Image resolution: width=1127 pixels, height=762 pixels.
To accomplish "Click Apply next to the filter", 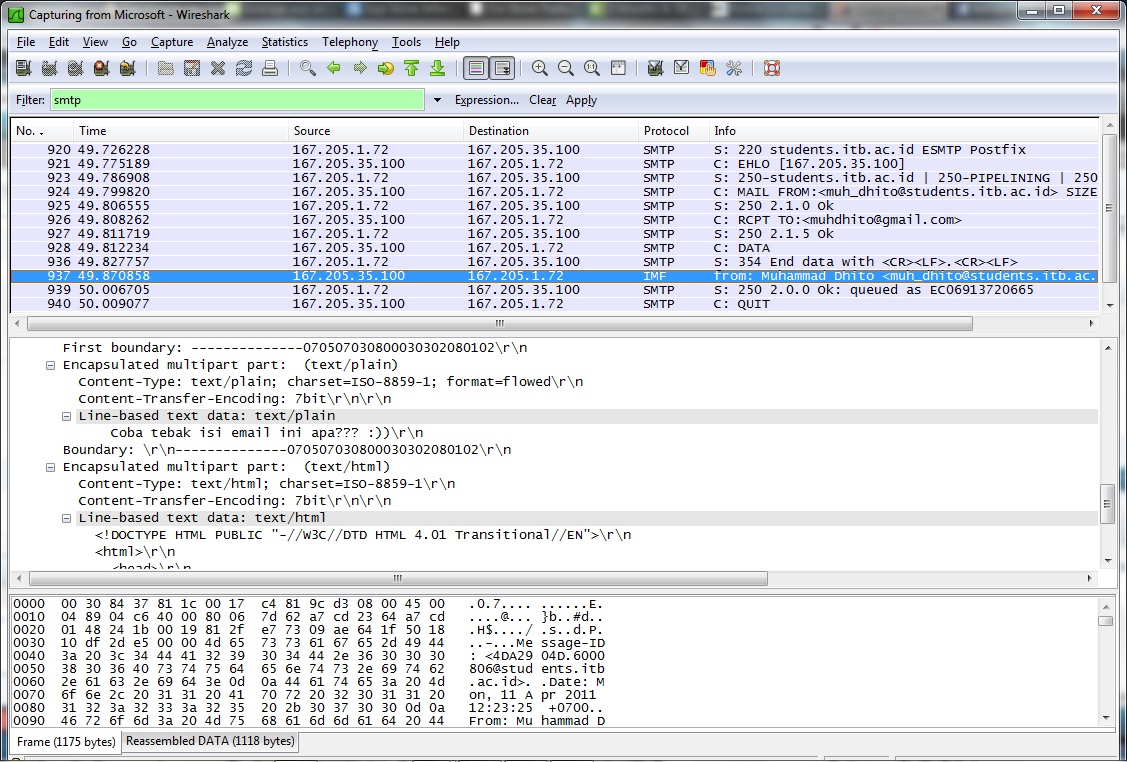I will [x=581, y=100].
